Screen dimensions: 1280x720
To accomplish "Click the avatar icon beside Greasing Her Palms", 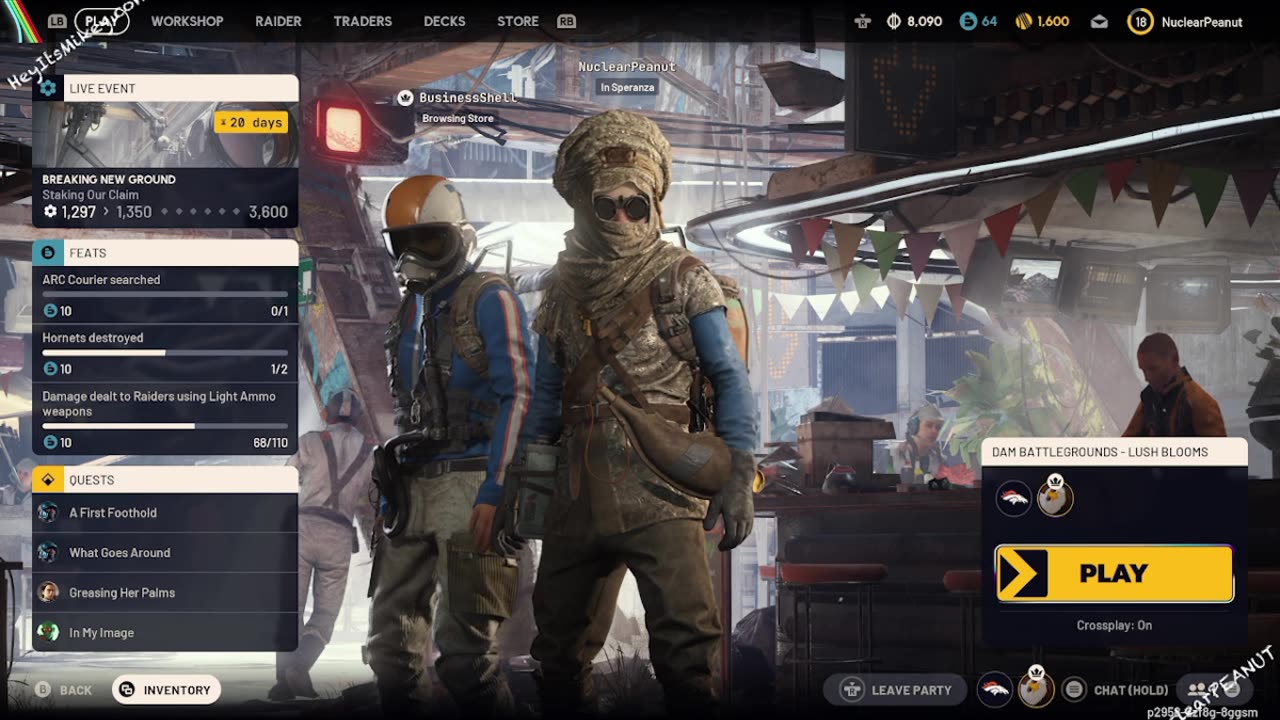I will point(48,593).
